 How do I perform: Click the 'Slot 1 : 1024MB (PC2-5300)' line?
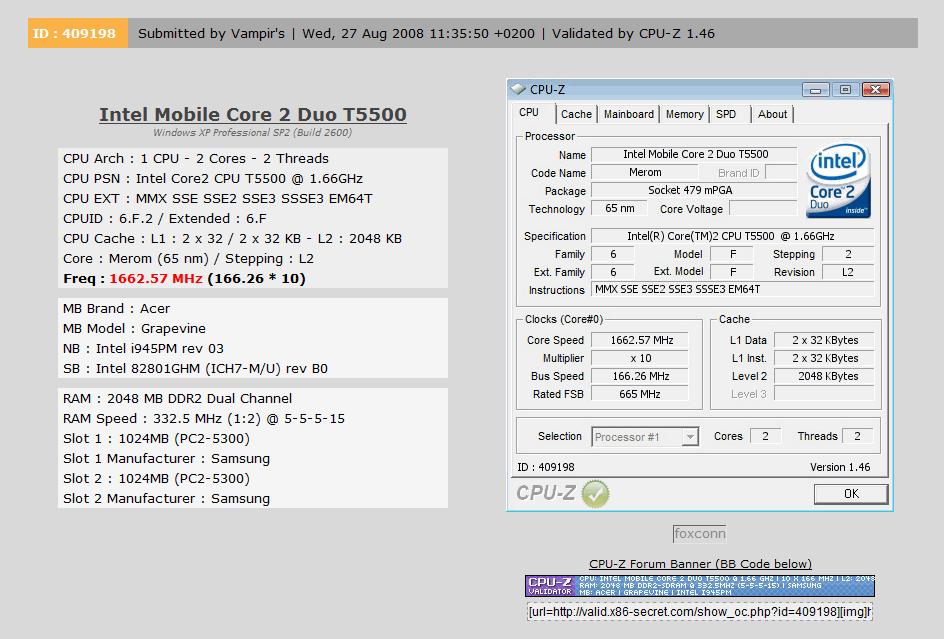[157, 438]
